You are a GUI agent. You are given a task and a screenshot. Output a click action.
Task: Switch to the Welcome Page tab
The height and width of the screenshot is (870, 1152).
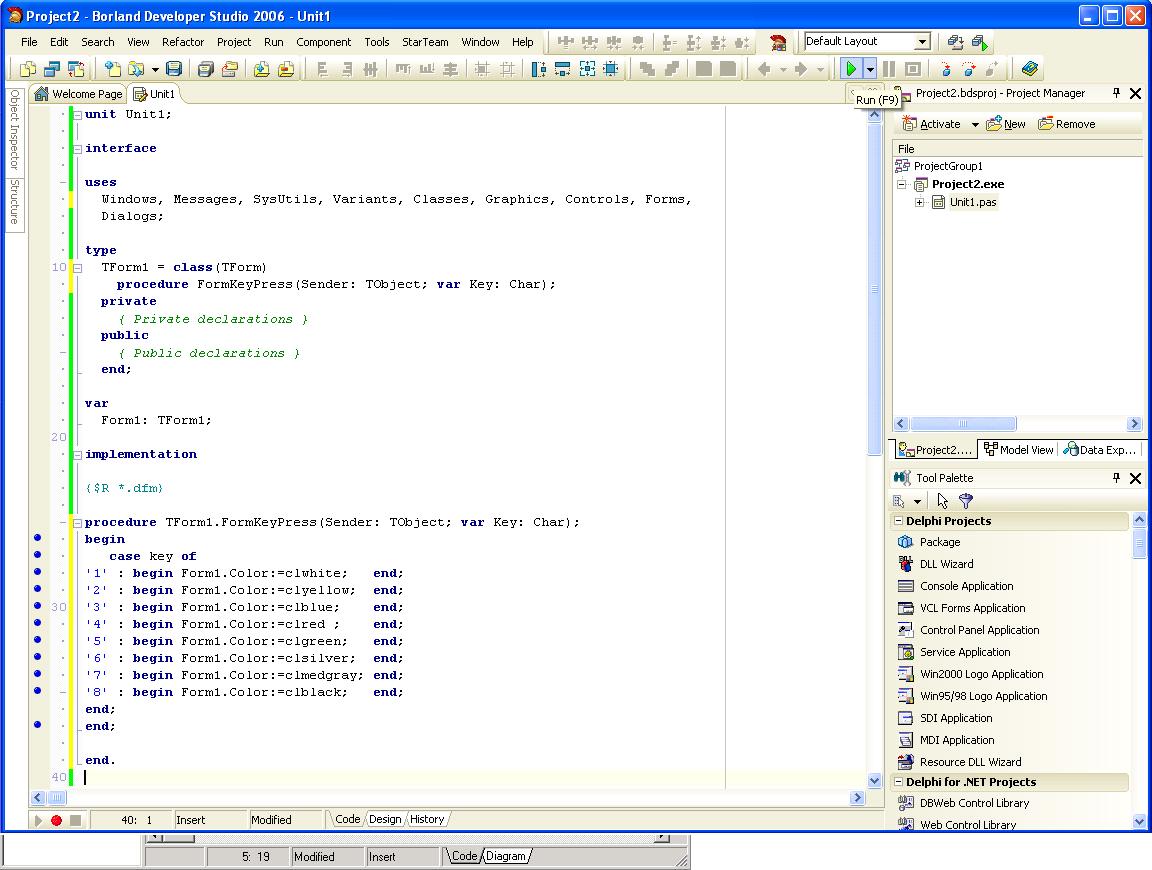coord(78,94)
